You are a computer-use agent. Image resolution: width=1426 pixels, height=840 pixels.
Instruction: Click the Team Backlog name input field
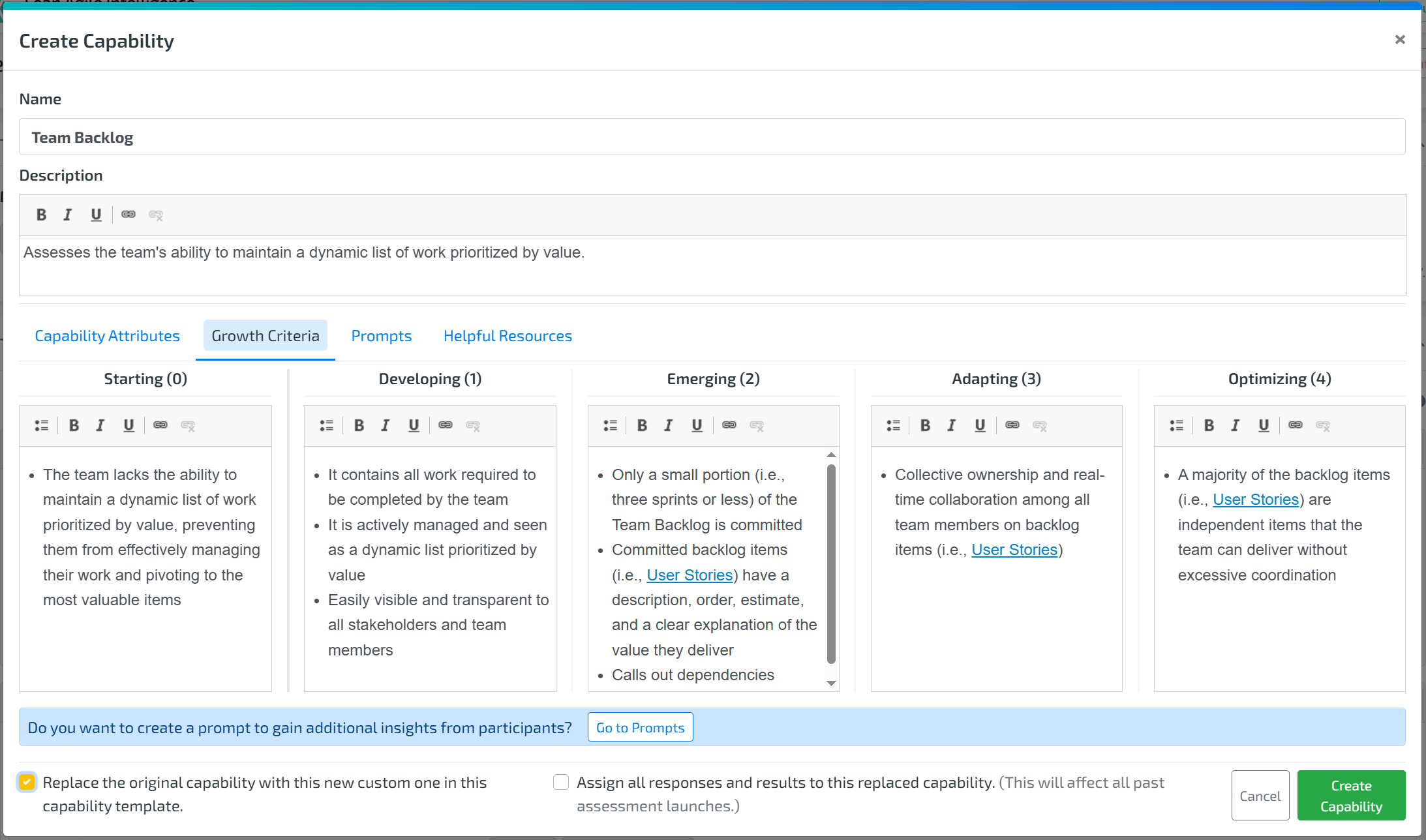(711, 137)
